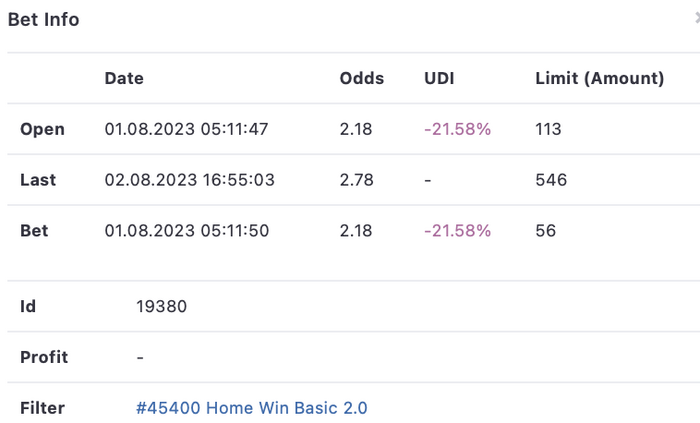Viewport: 700px width, 423px height.
Task: Click the Odds column header
Action: click(361, 78)
